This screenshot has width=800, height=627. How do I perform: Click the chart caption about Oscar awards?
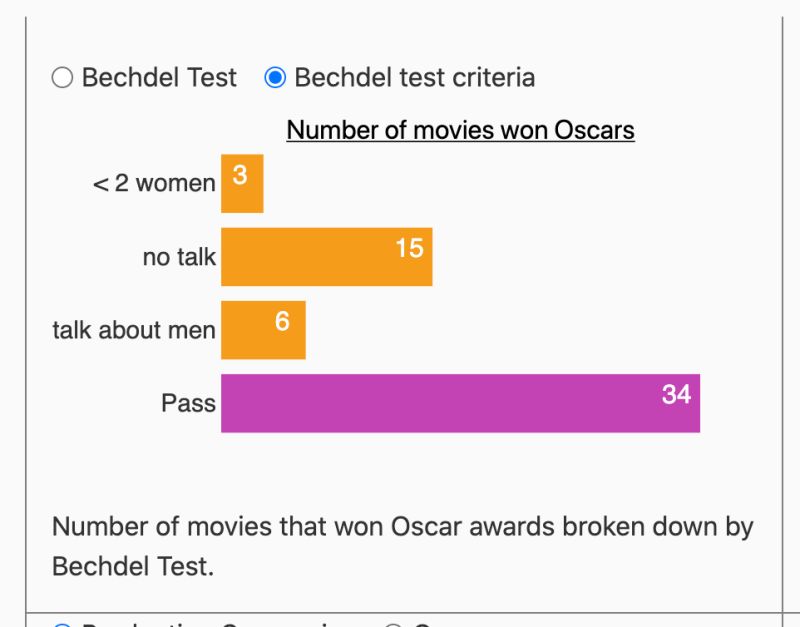pyautogui.click(x=402, y=545)
